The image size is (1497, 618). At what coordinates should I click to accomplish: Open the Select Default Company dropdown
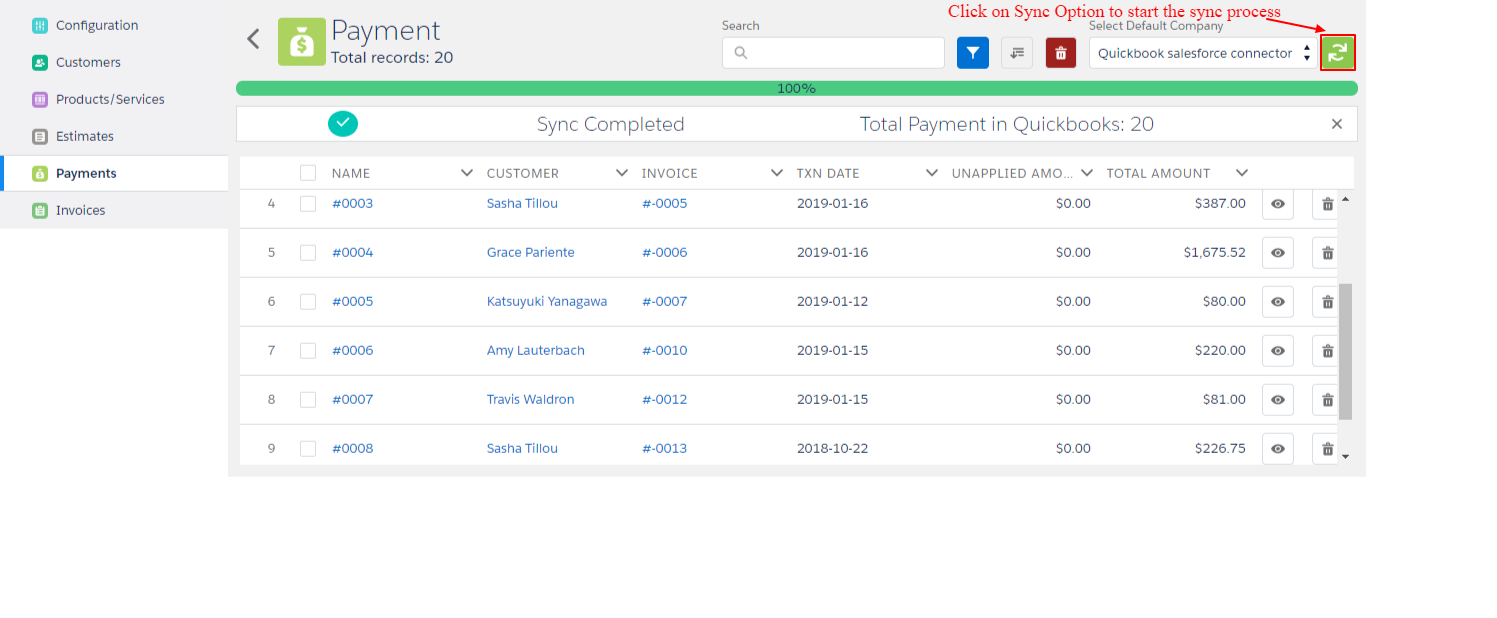(x=1204, y=53)
